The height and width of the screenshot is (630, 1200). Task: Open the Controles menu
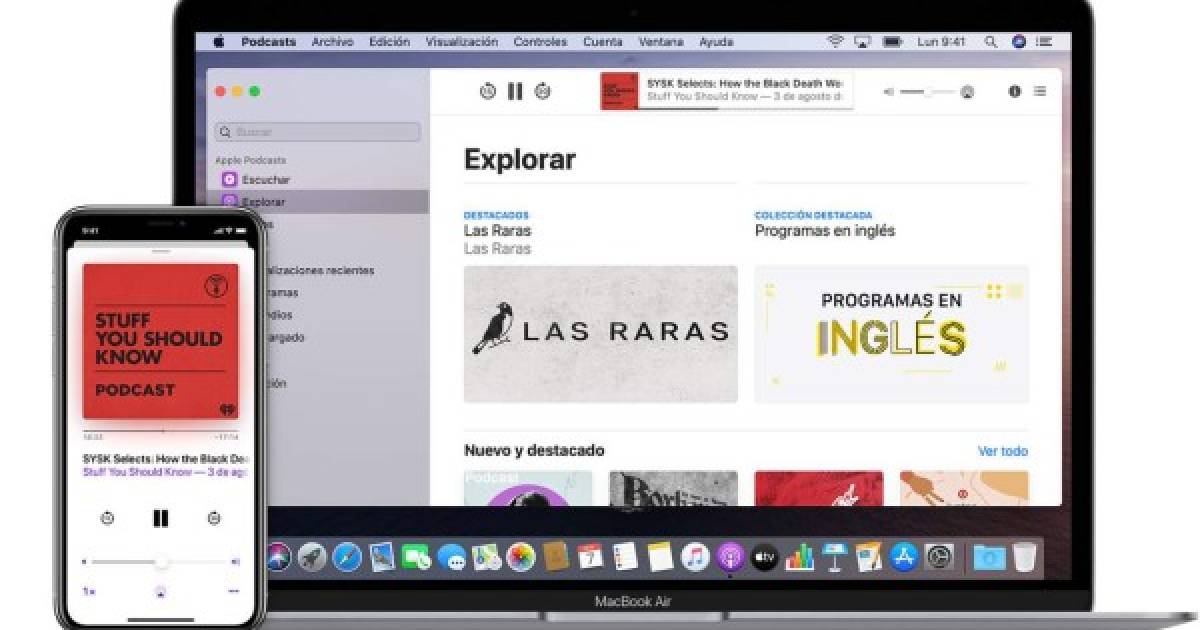pos(540,42)
